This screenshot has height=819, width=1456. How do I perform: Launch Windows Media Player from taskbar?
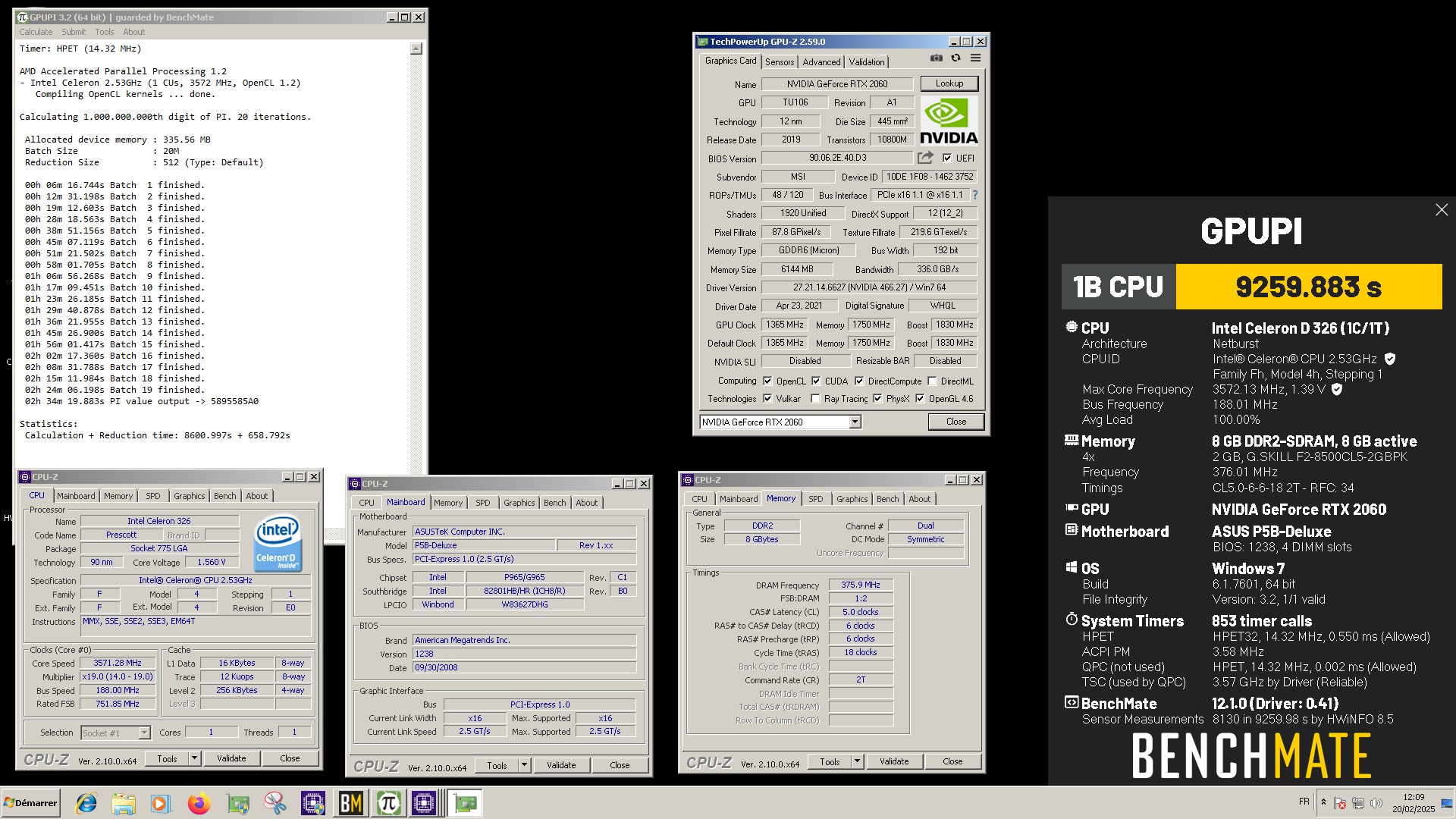(161, 803)
